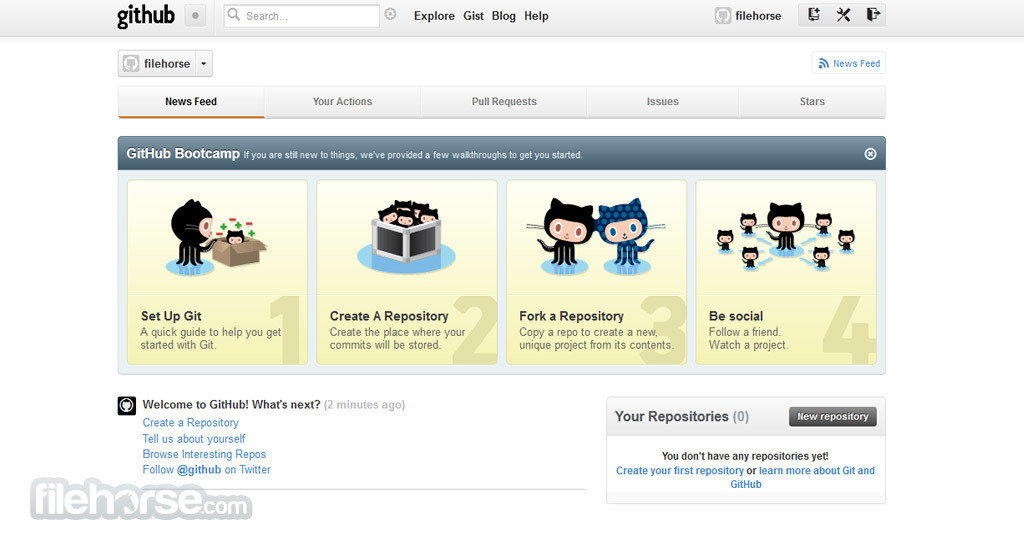
Task: Click the Your Repositories (0) heading
Action: click(682, 417)
